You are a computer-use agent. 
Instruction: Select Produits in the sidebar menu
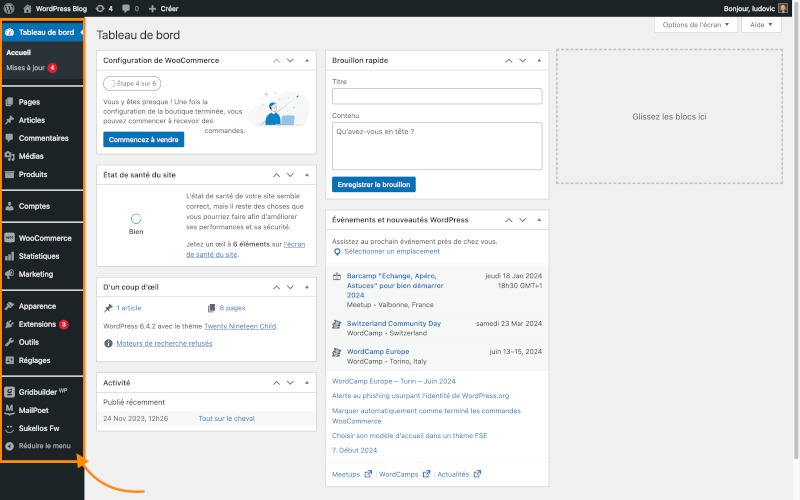coord(33,174)
